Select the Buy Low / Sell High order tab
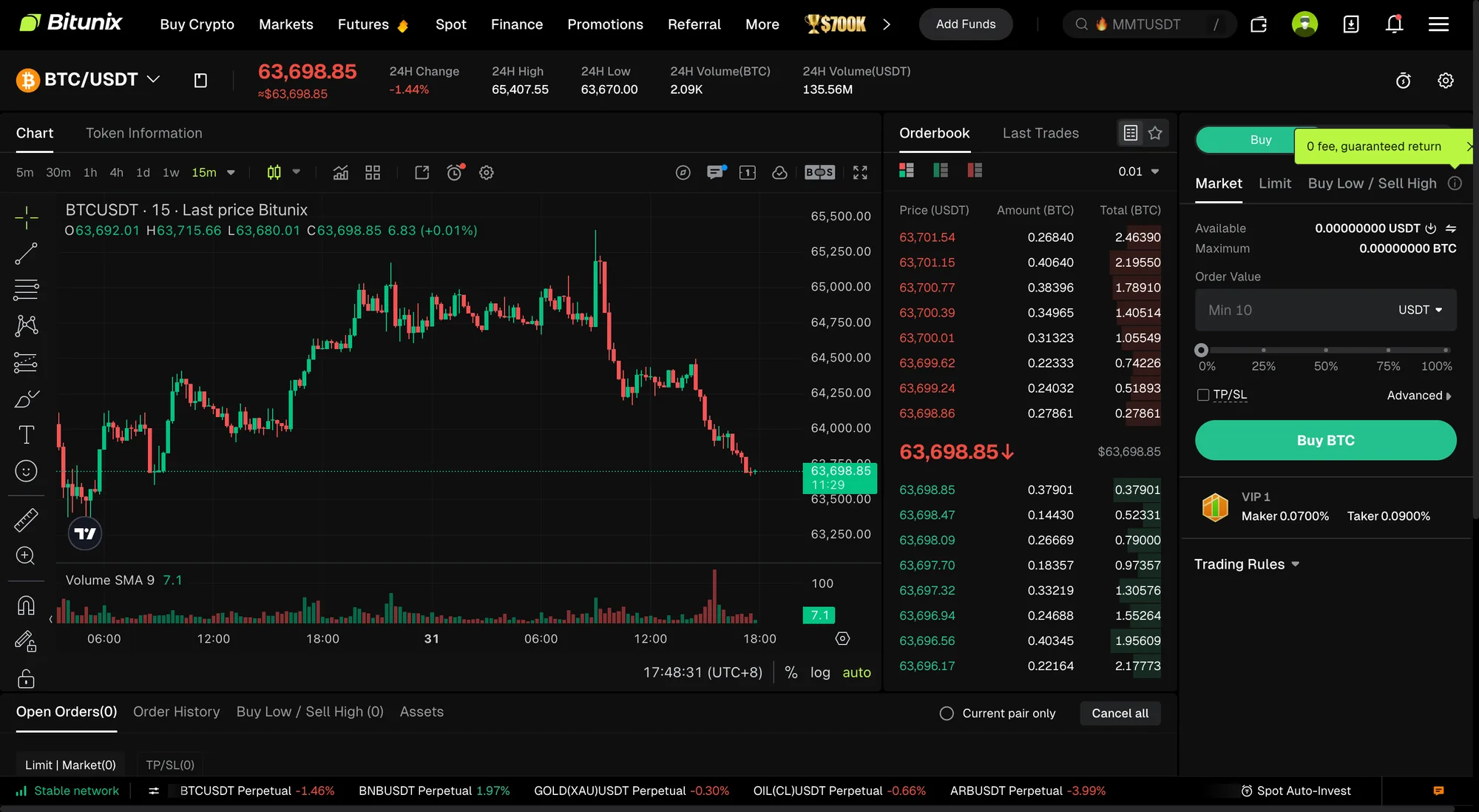This screenshot has width=1479, height=812. coord(1372,183)
